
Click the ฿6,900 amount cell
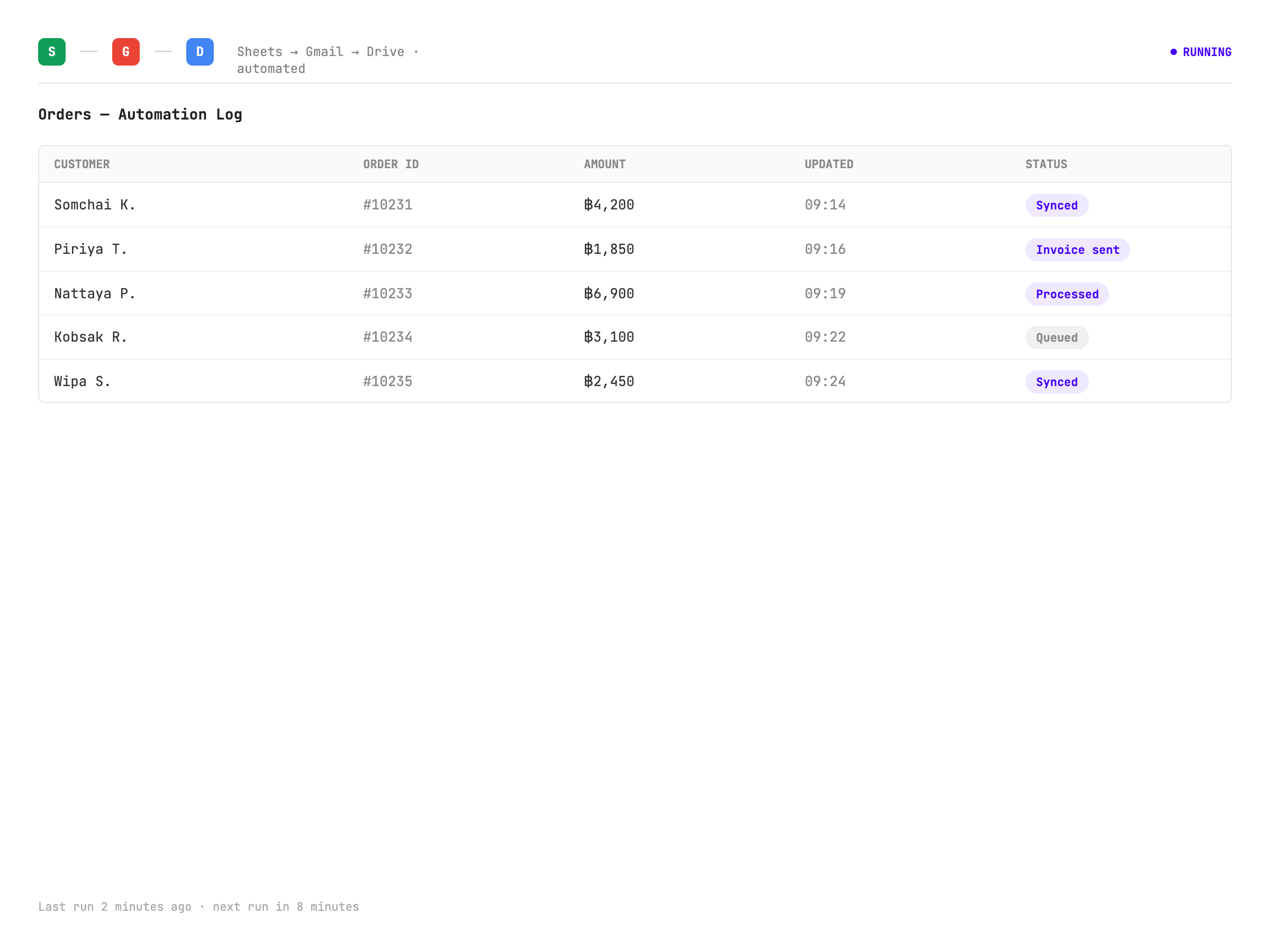609,293
